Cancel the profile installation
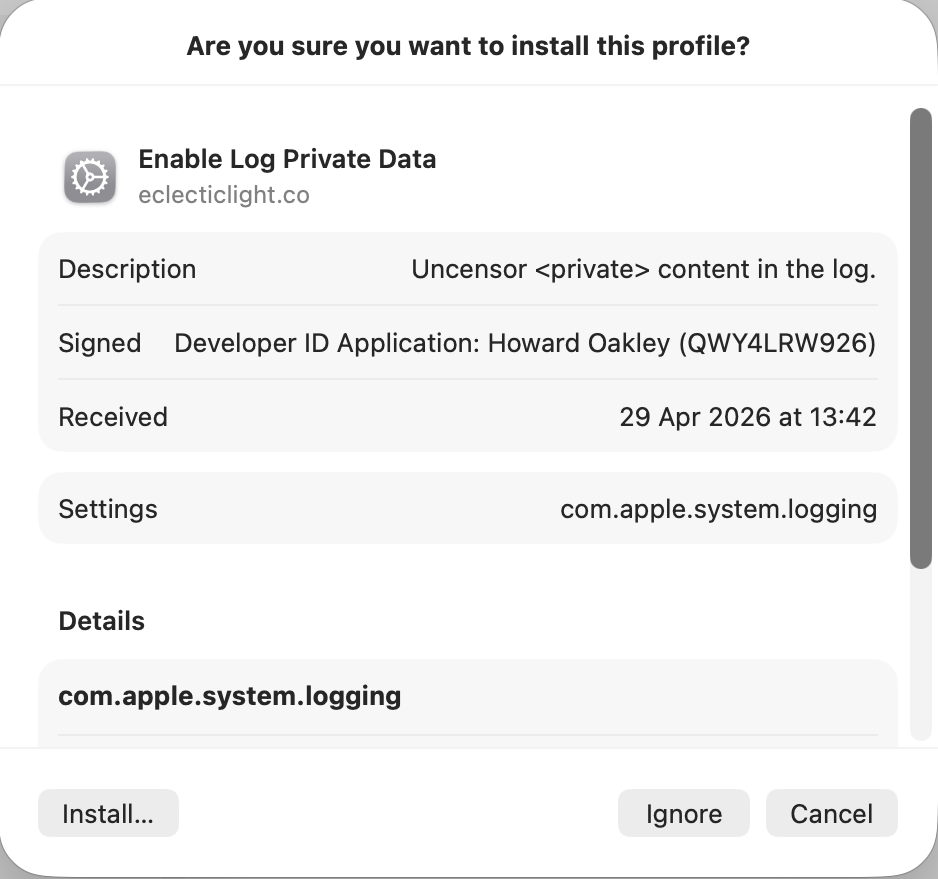The width and height of the screenshot is (938, 879). click(x=831, y=813)
